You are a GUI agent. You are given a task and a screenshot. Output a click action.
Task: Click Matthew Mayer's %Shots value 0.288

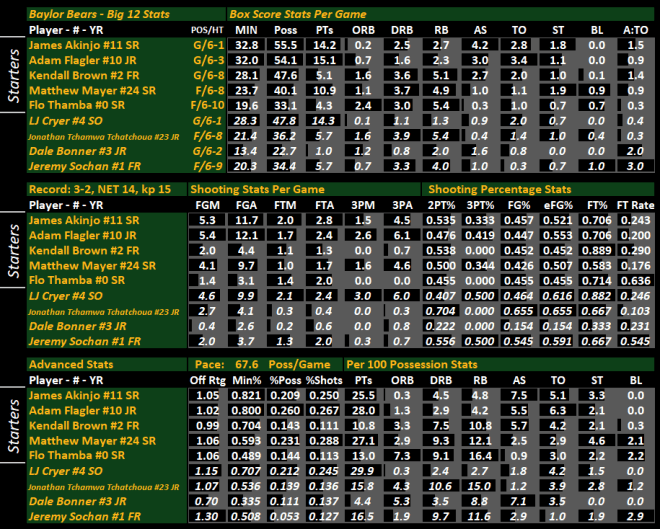click(324, 441)
